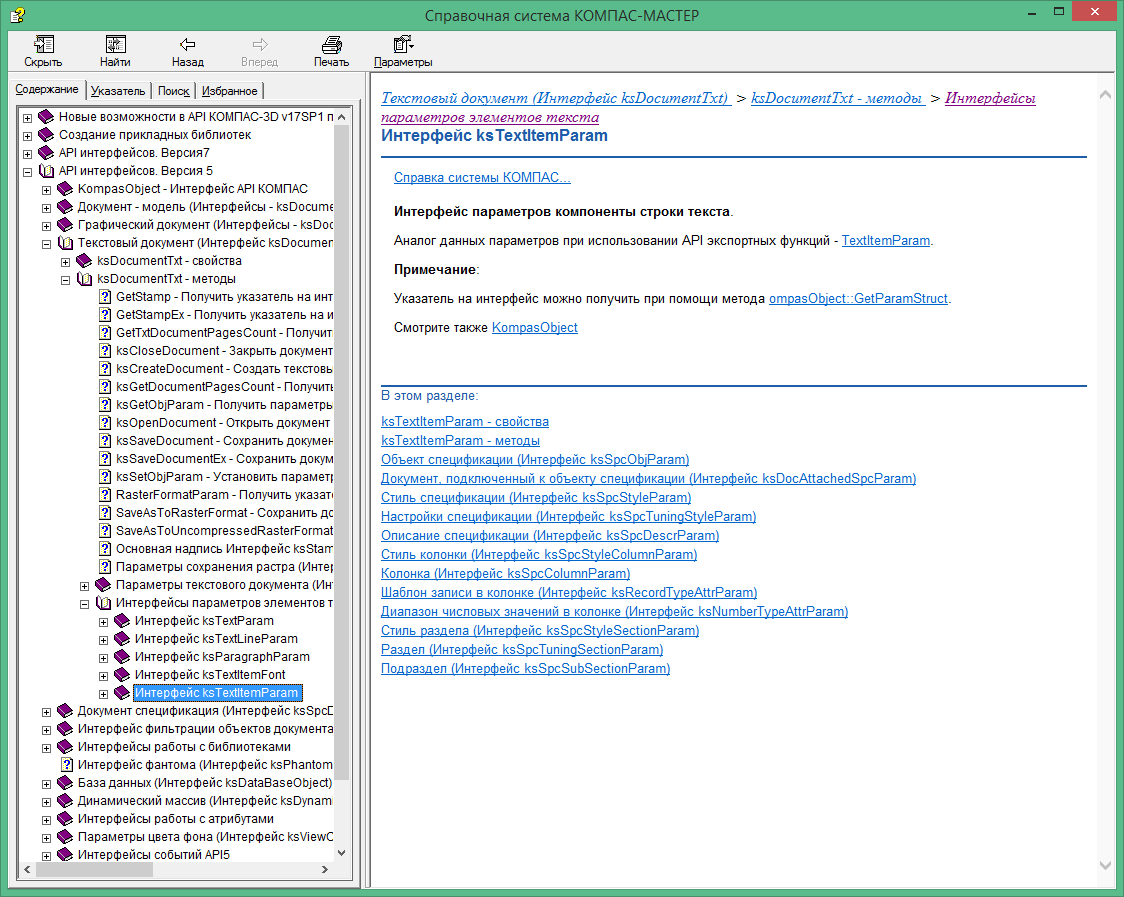
Task: Open Раздел (ksSpcTuningSectionParam) link
Action: (x=522, y=650)
